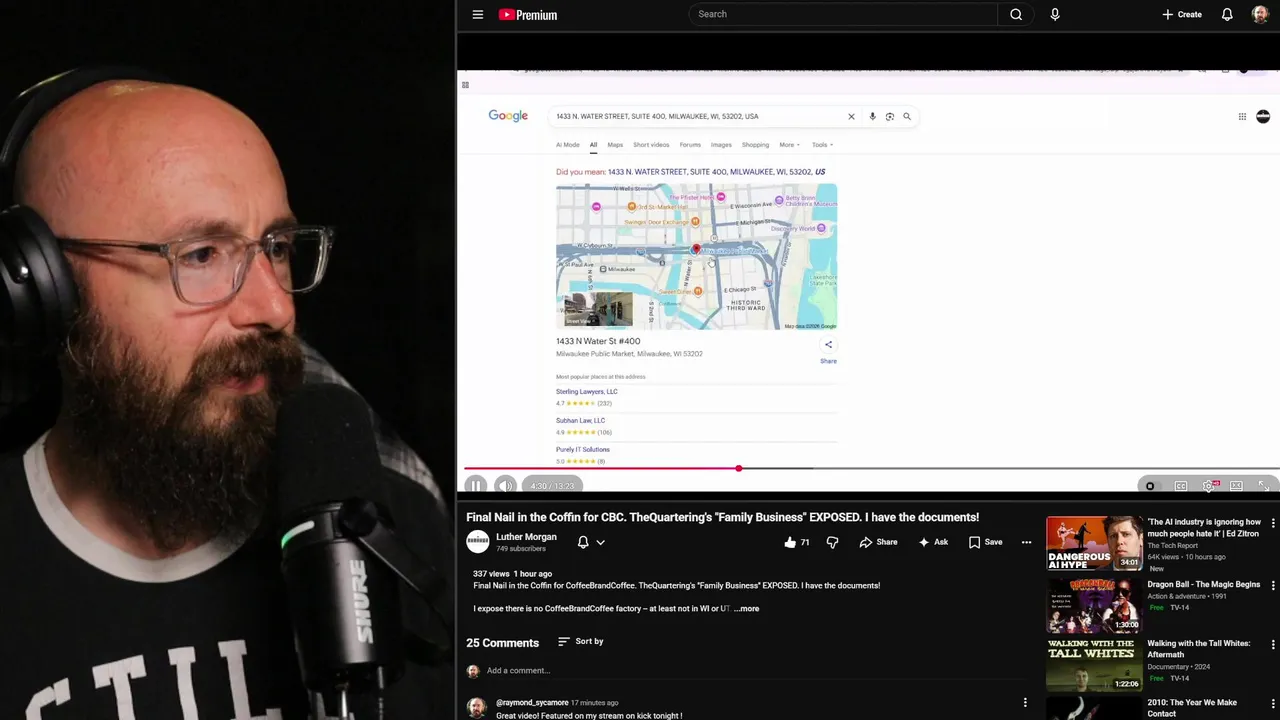Open Dragon Ball - The Magic Begins title
The width and height of the screenshot is (1280, 720).
pos(1203,584)
